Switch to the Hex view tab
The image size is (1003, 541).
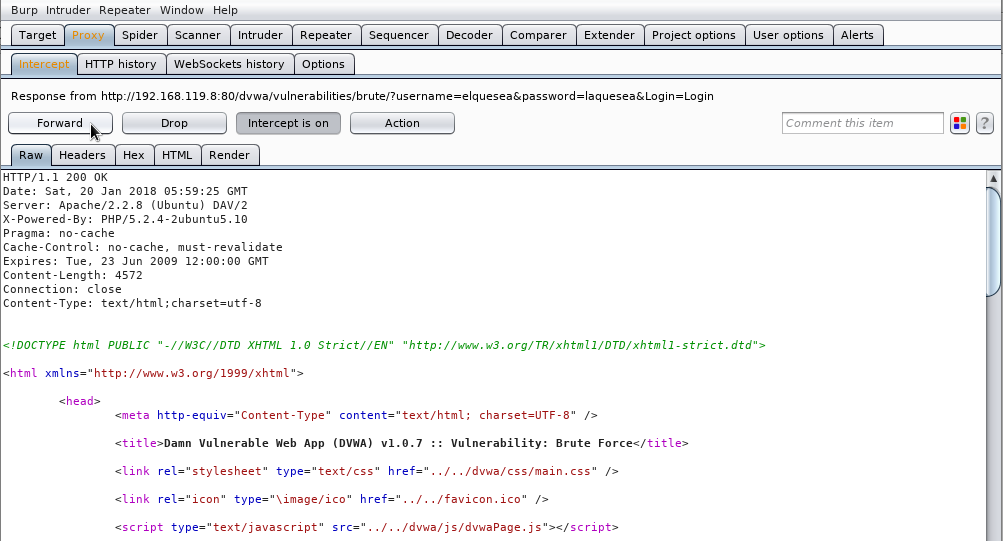click(134, 155)
